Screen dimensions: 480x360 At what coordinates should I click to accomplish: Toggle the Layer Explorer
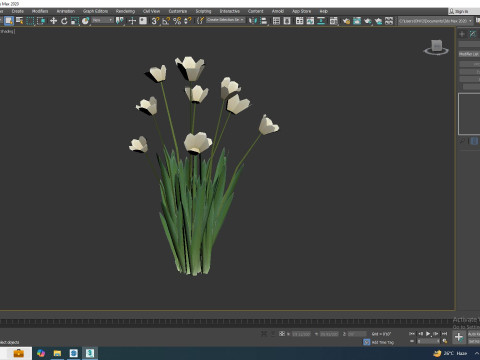(287, 21)
